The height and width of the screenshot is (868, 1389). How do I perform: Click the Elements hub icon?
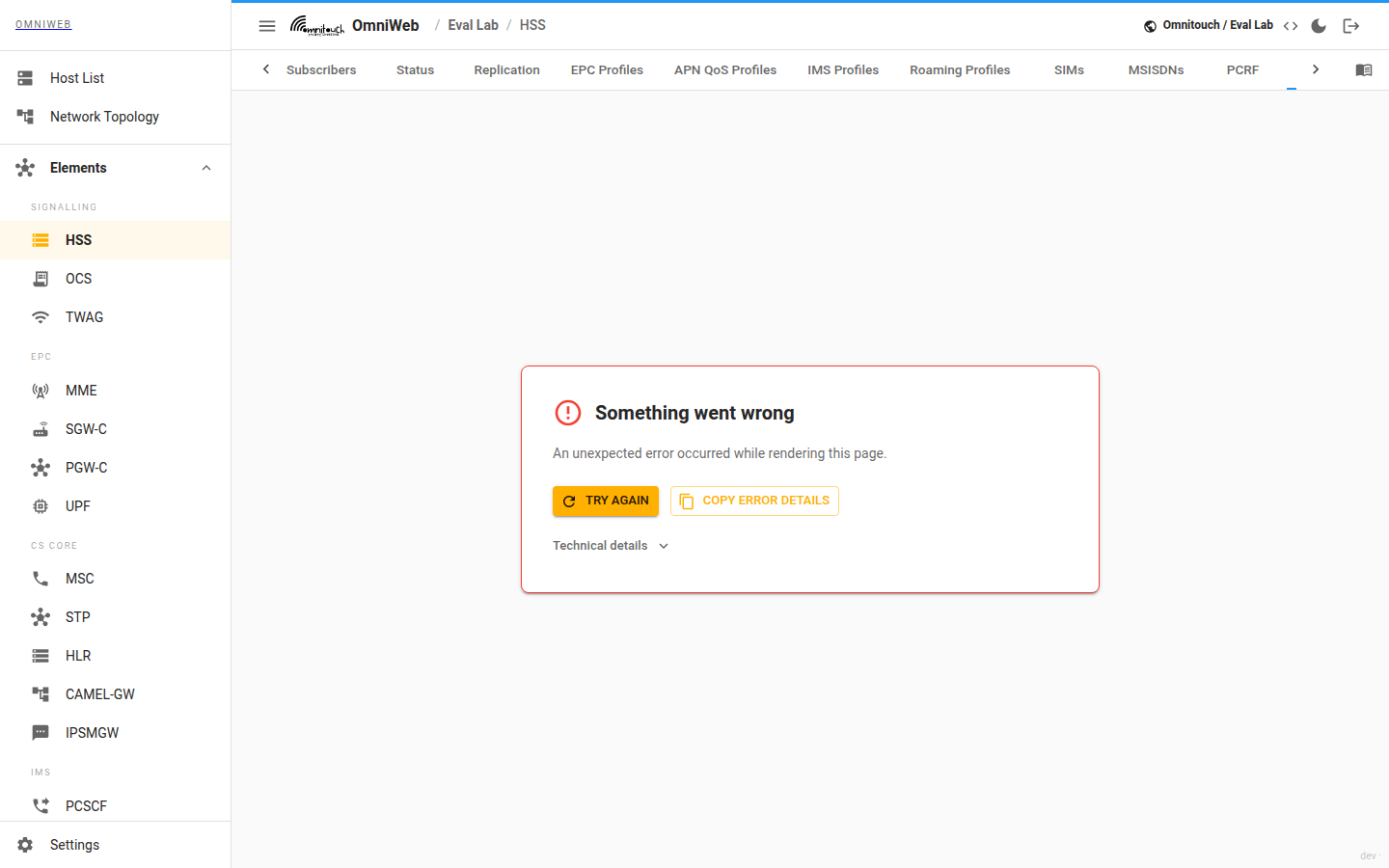point(25,168)
